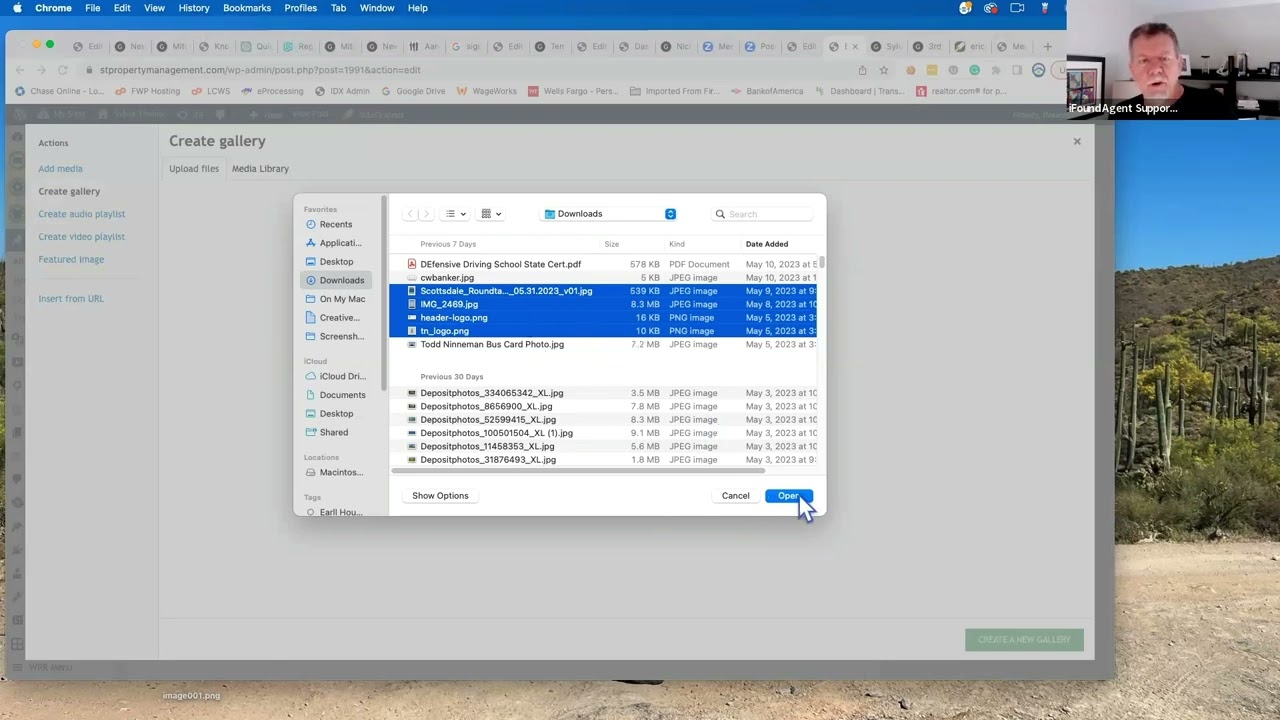
Task: Switch to the Upload files tab
Action: [x=194, y=169]
